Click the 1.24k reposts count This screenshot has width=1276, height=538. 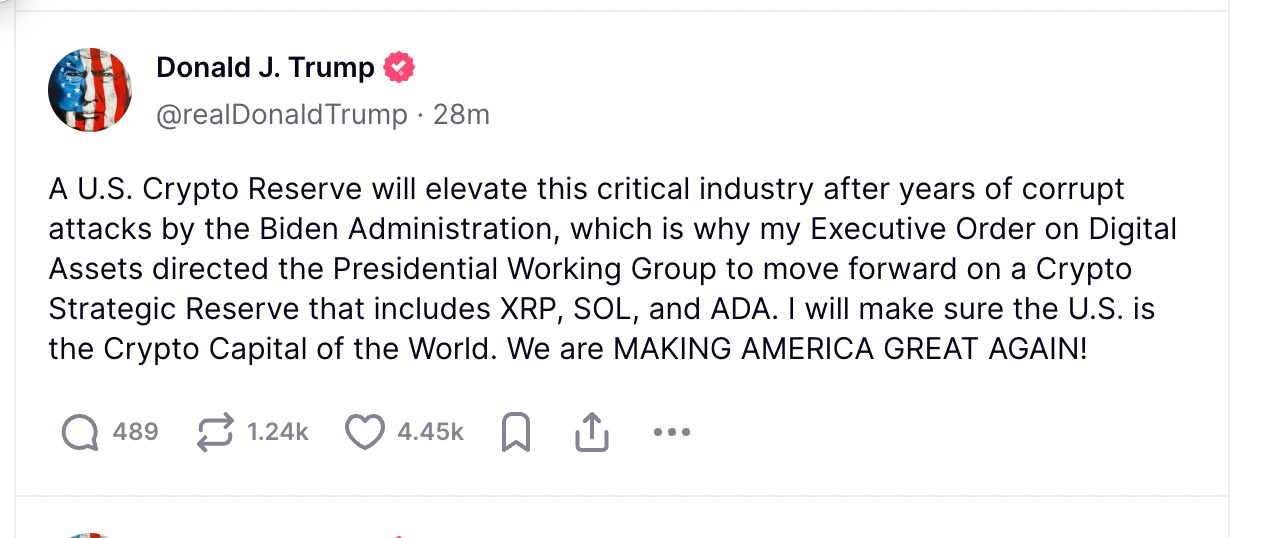tap(277, 432)
